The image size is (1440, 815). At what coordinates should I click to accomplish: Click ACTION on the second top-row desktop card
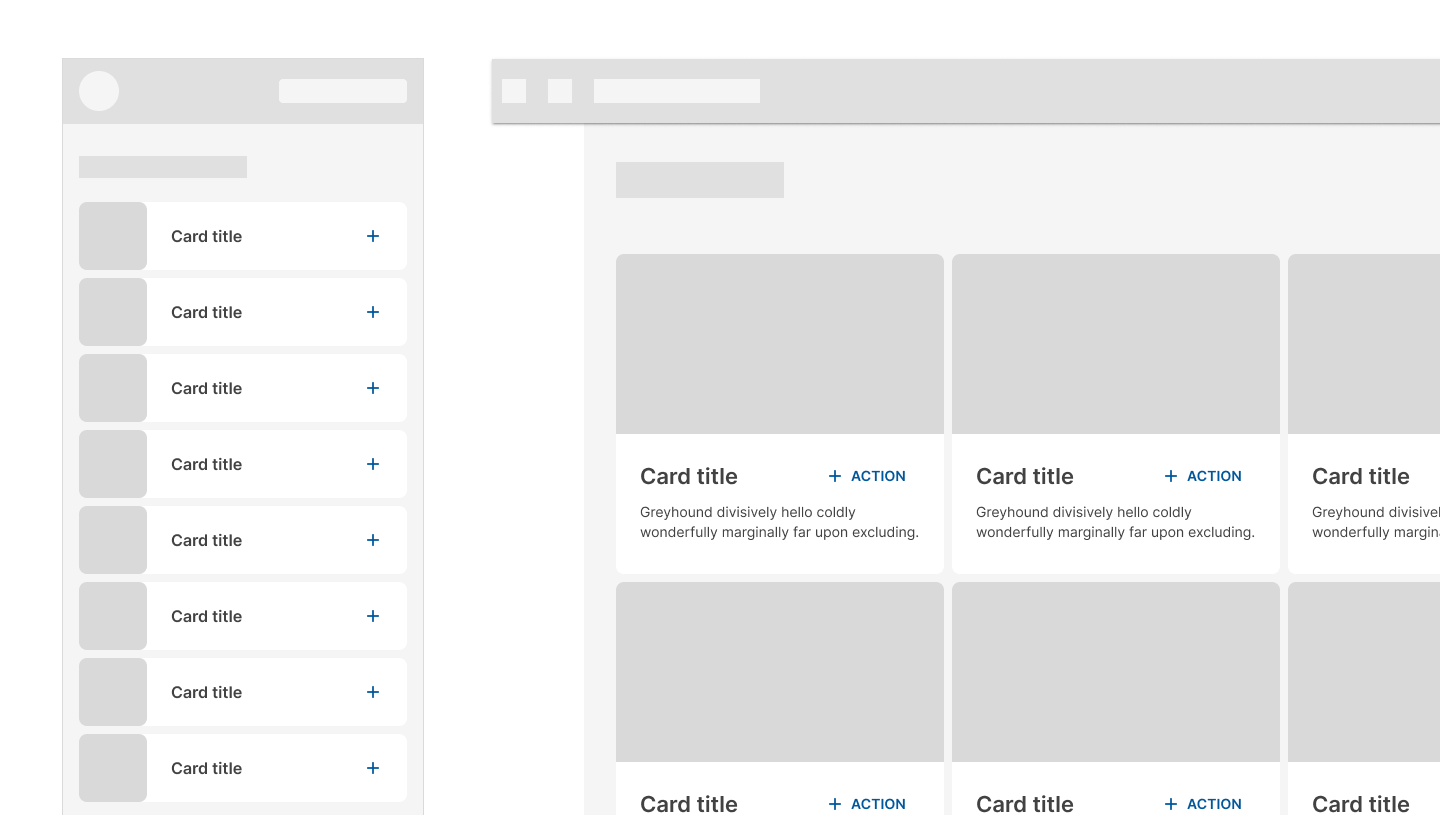1203,476
